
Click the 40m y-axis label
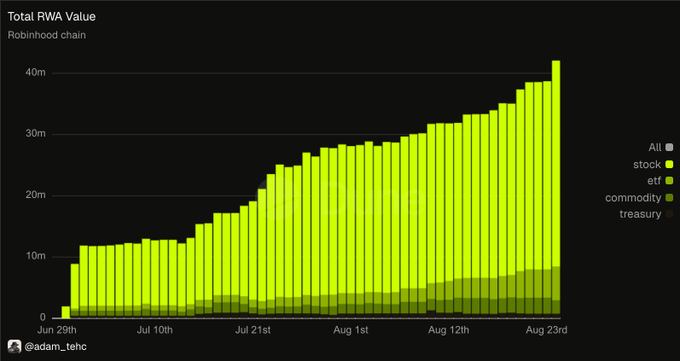pyautogui.click(x=35, y=73)
